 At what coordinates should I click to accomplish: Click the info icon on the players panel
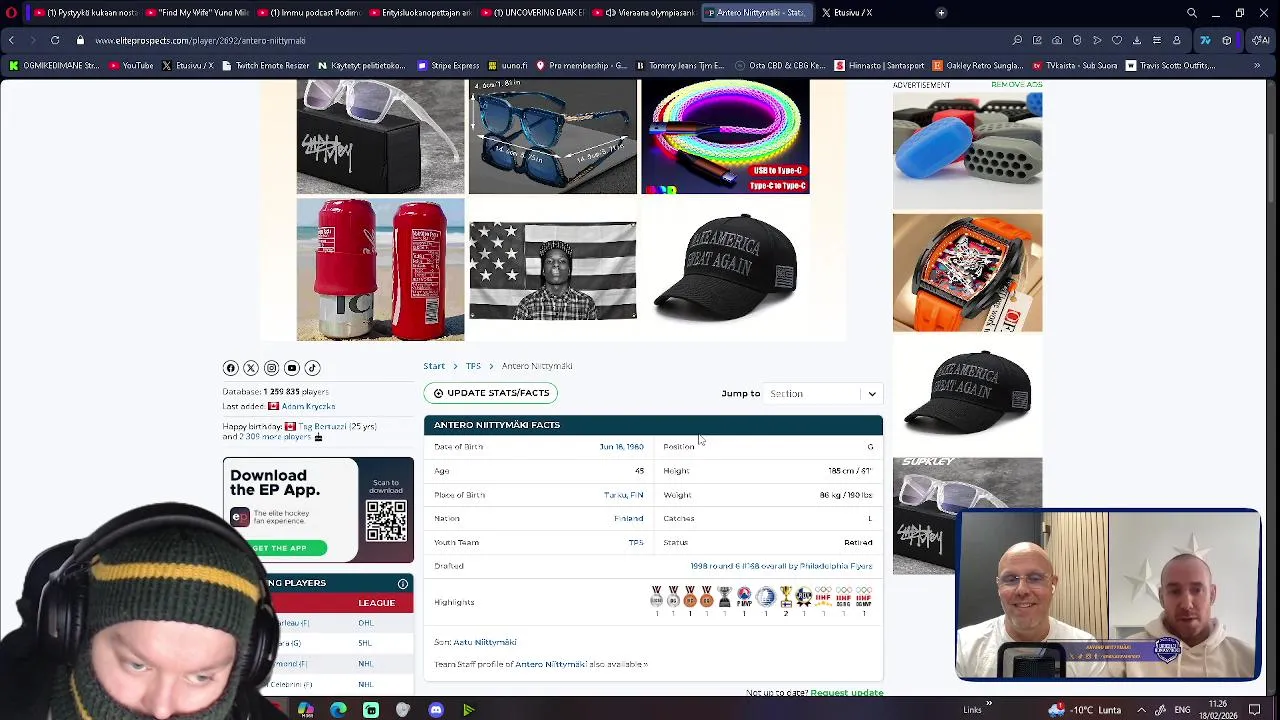pyautogui.click(x=403, y=584)
